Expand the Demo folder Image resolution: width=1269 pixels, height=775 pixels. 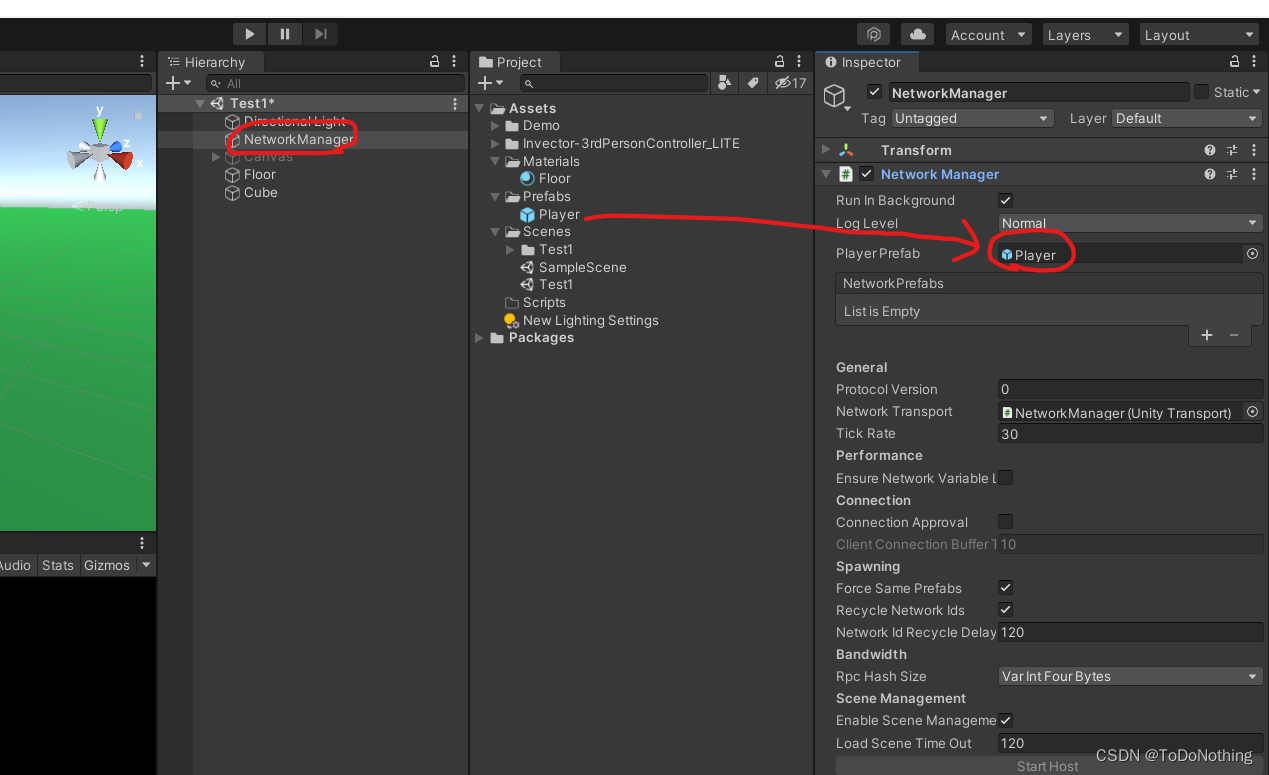[x=496, y=126]
